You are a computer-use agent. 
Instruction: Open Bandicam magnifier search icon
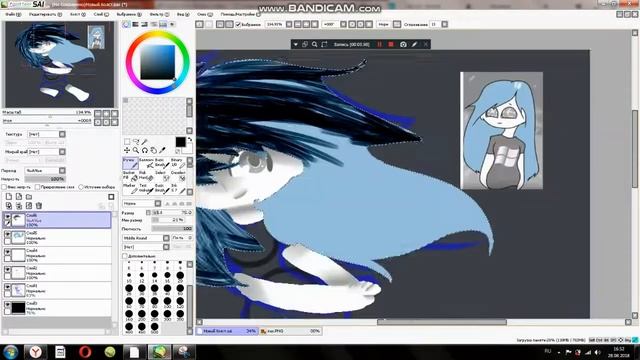pos(315,44)
